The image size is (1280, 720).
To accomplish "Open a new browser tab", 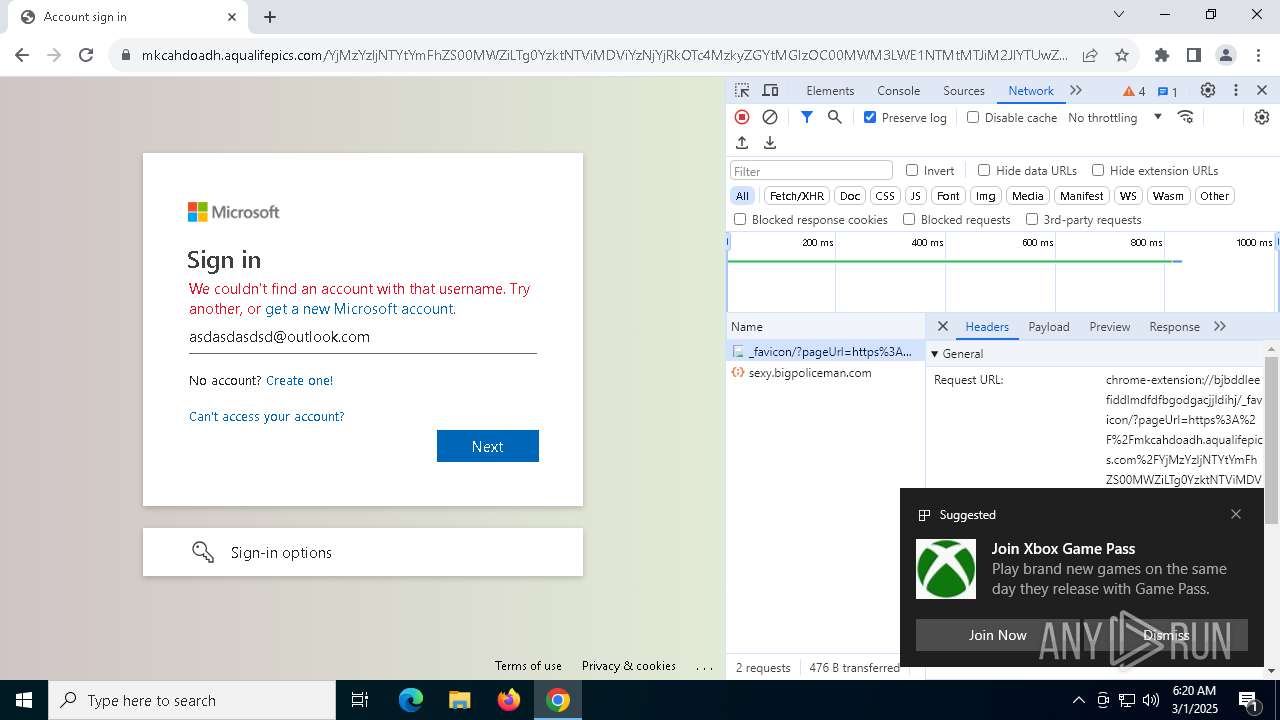I will tap(270, 17).
